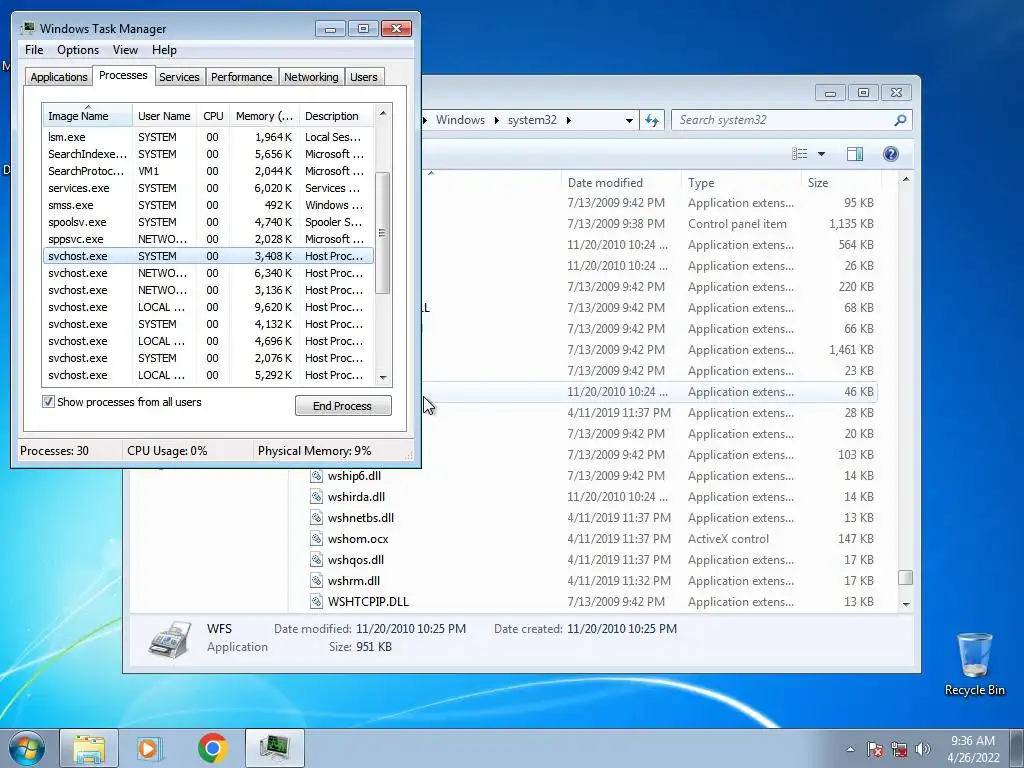Screen dimensions: 1024x768
Task: Select the services.exe process
Action: 208,188
